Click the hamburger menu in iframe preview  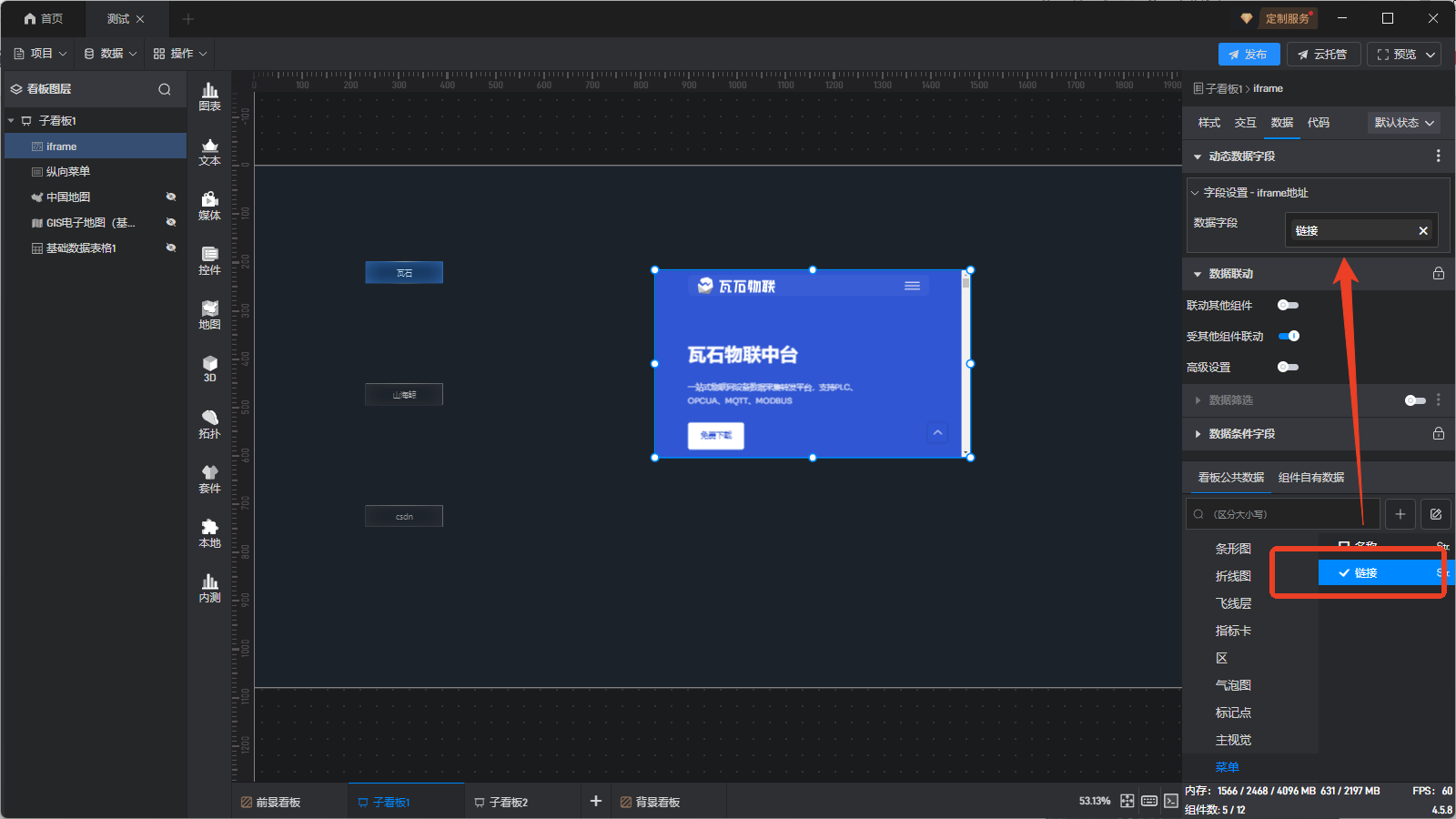point(912,286)
